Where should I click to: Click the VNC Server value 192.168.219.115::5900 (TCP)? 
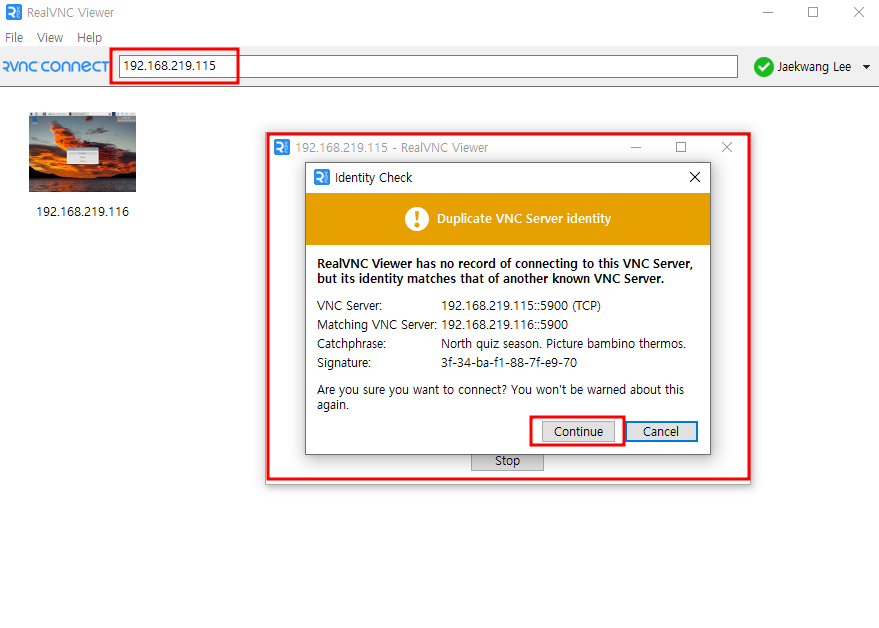[x=521, y=306]
